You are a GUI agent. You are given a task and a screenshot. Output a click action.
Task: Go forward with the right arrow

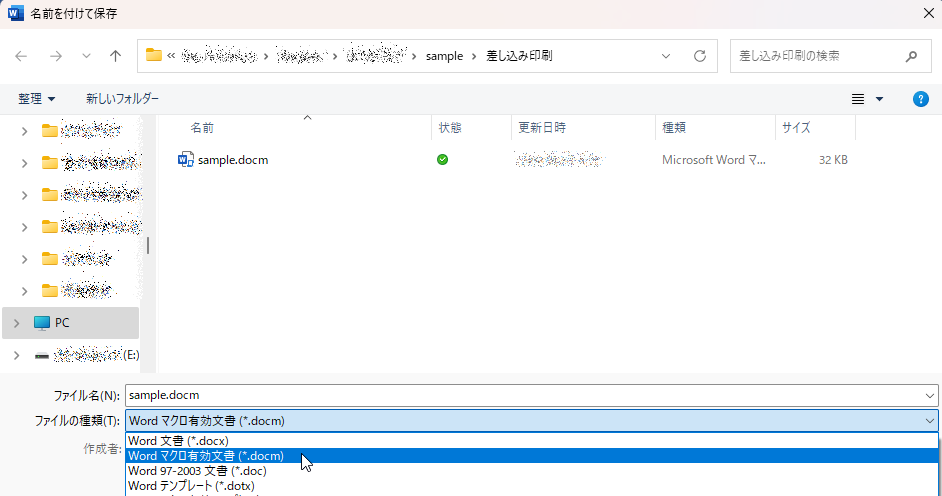click(56, 56)
